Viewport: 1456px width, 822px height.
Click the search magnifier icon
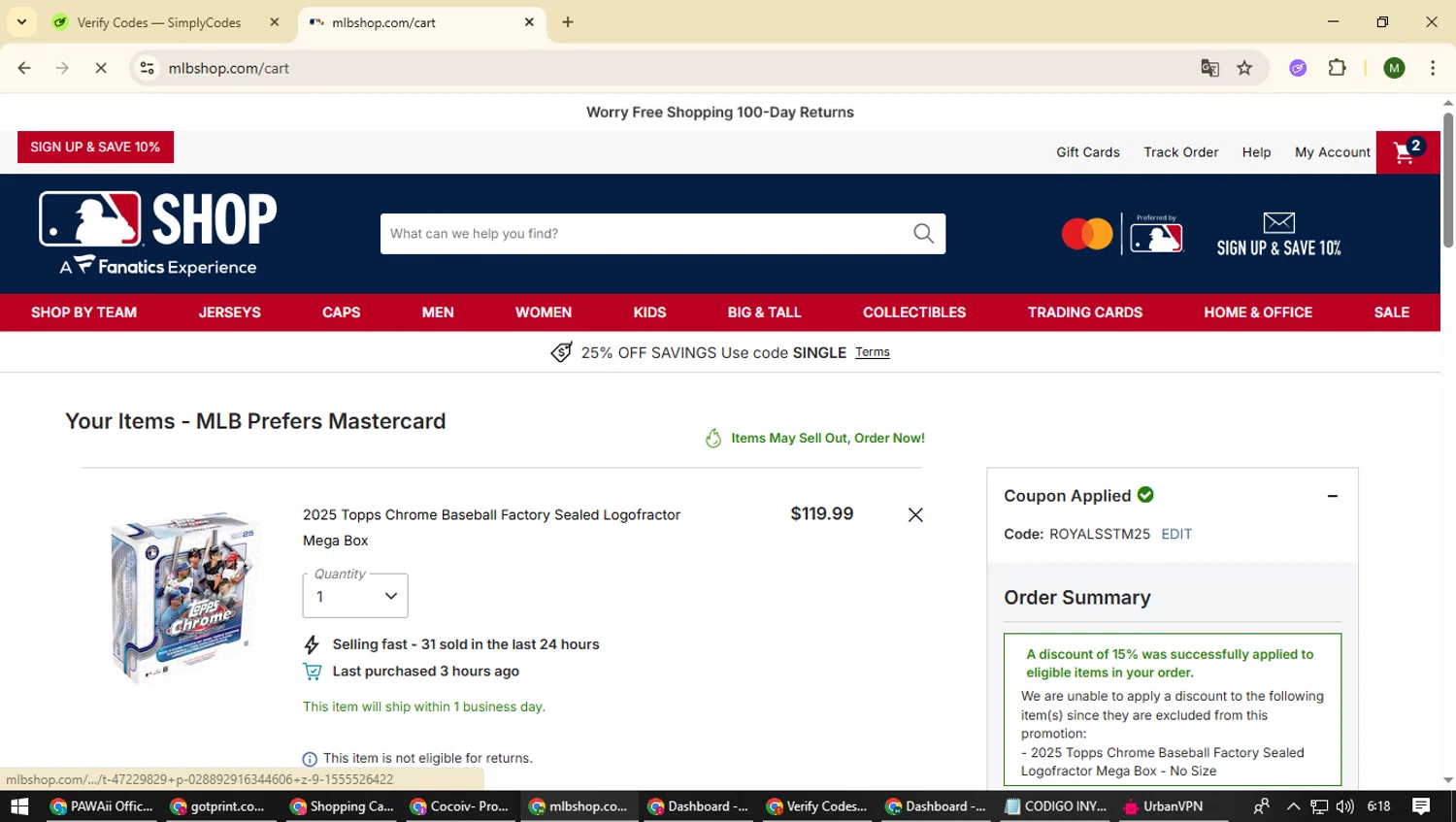[923, 234]
